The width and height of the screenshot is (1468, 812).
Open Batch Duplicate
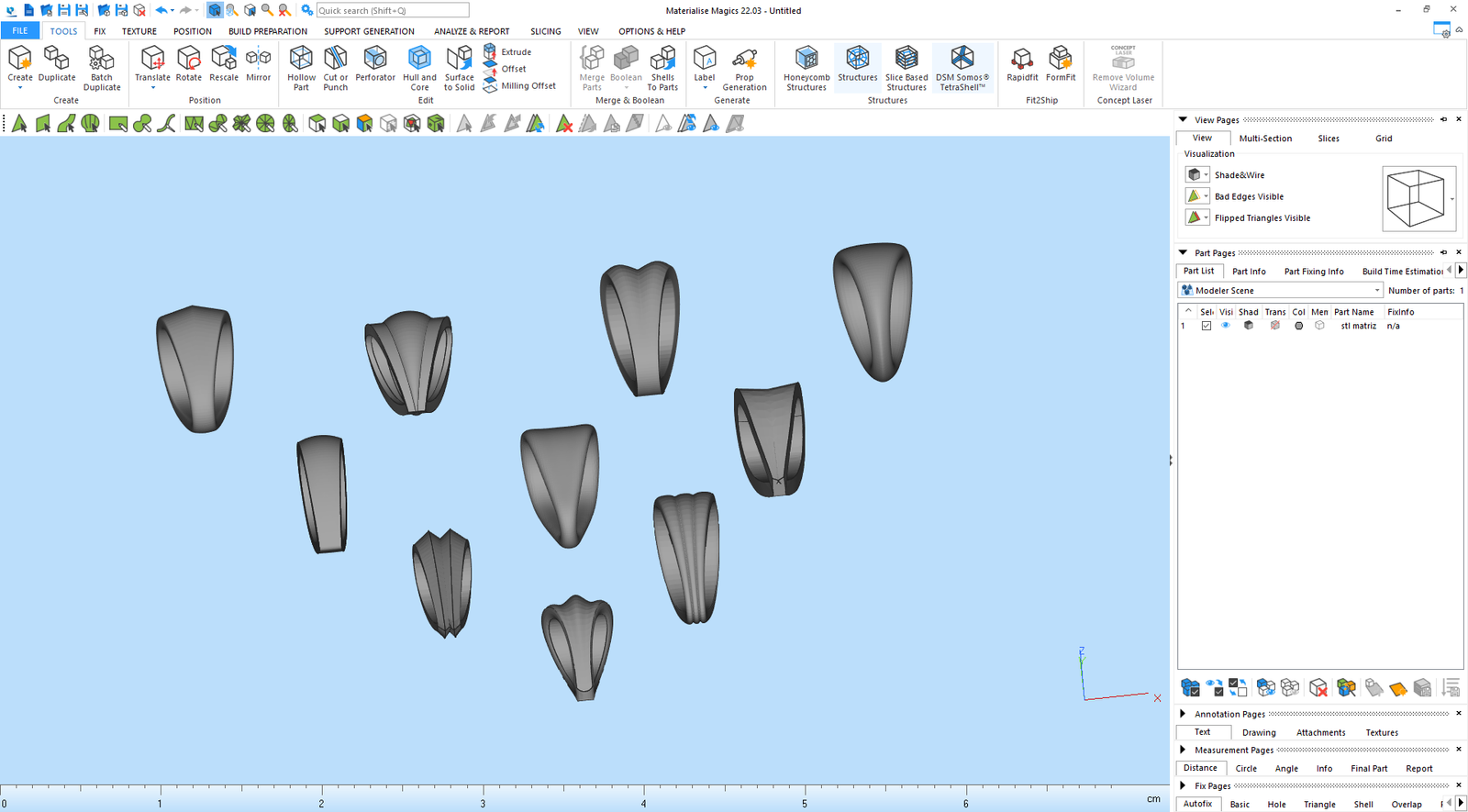(x=102, y=68)
